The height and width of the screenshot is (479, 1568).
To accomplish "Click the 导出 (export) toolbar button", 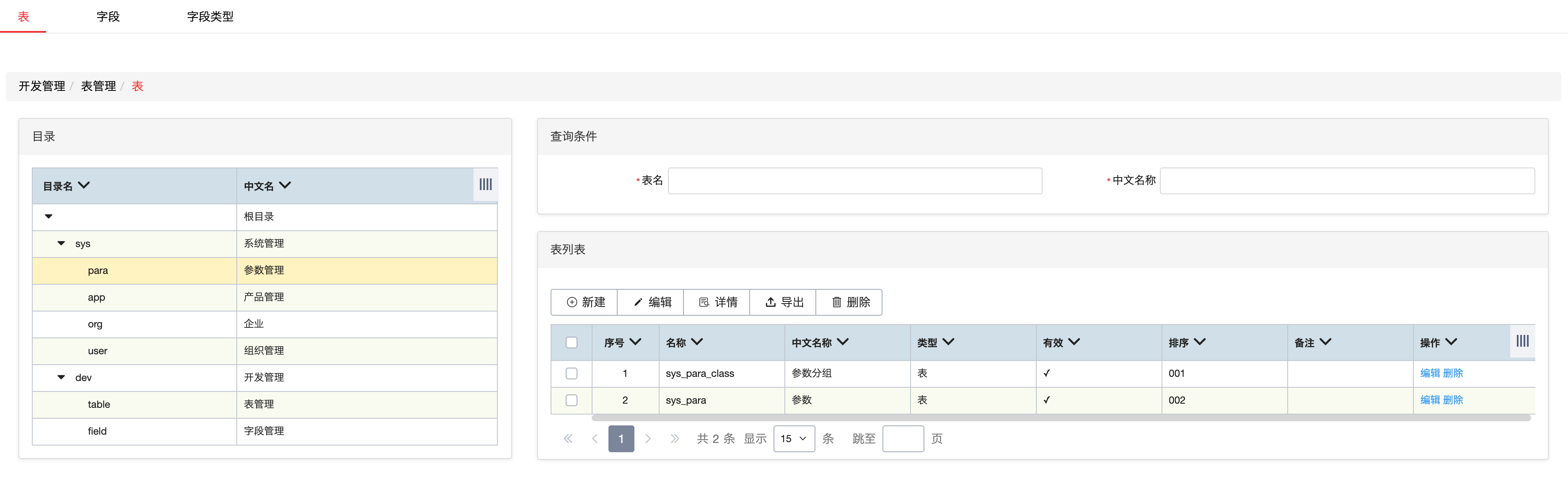I will [x=783, y=302].
